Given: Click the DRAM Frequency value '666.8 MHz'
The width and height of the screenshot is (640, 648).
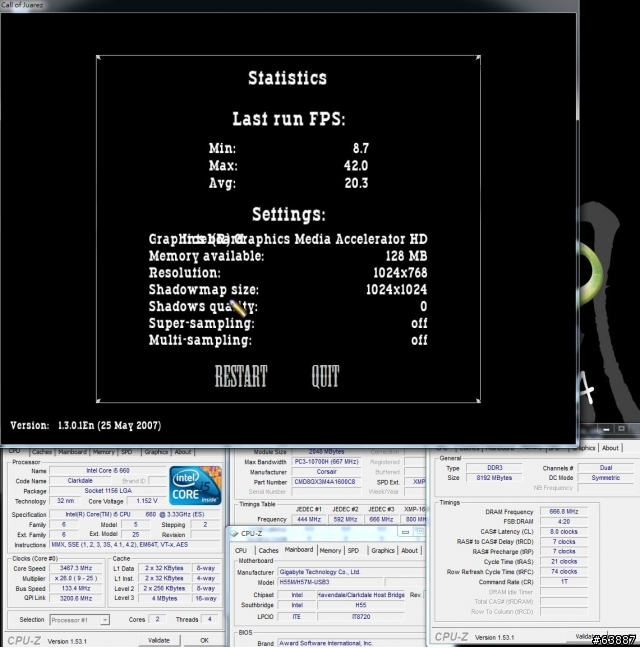Looking at the screenshot, I should coord(564,512).
